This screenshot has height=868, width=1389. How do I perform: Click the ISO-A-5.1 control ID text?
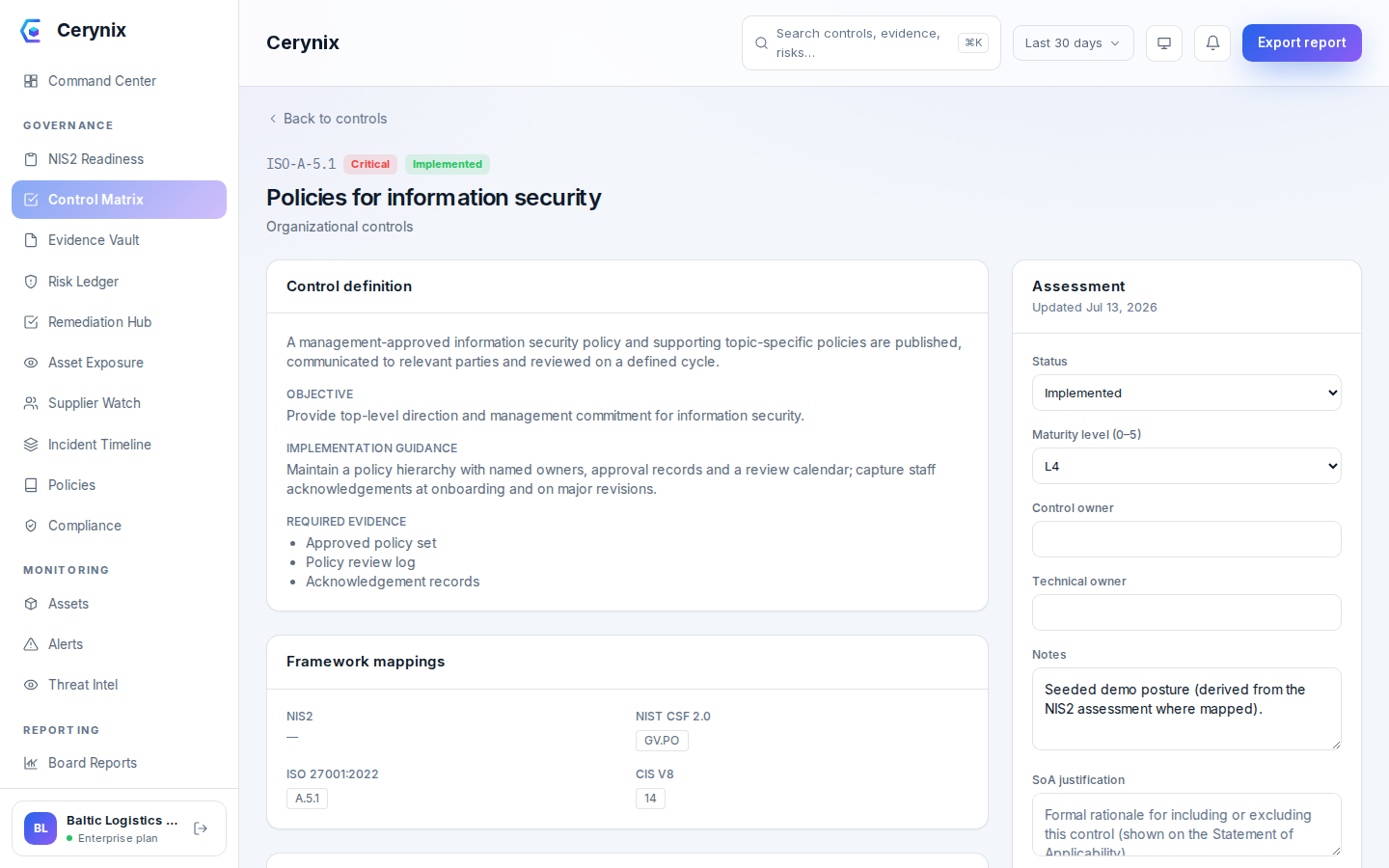[301, 164]
